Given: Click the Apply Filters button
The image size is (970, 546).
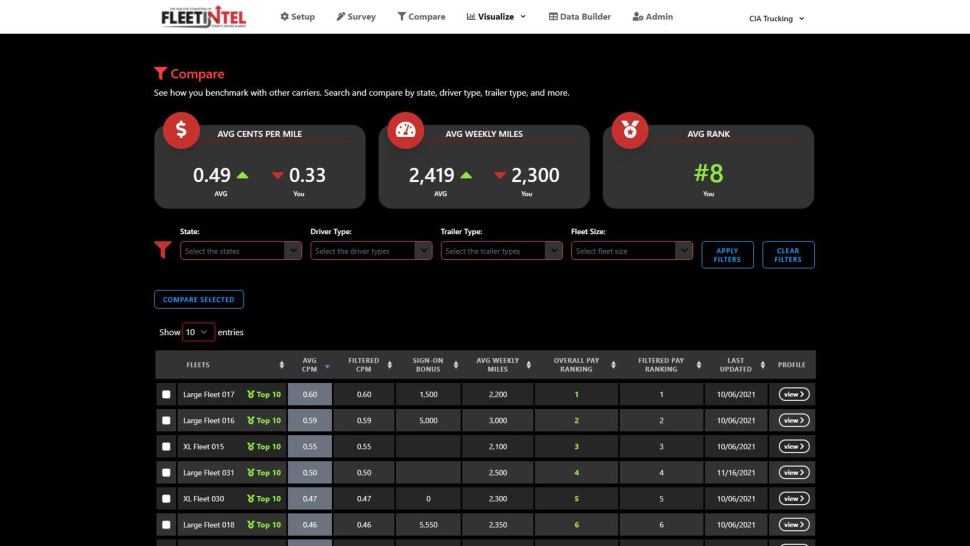Looking at the screenshot, I should point(728,255).
